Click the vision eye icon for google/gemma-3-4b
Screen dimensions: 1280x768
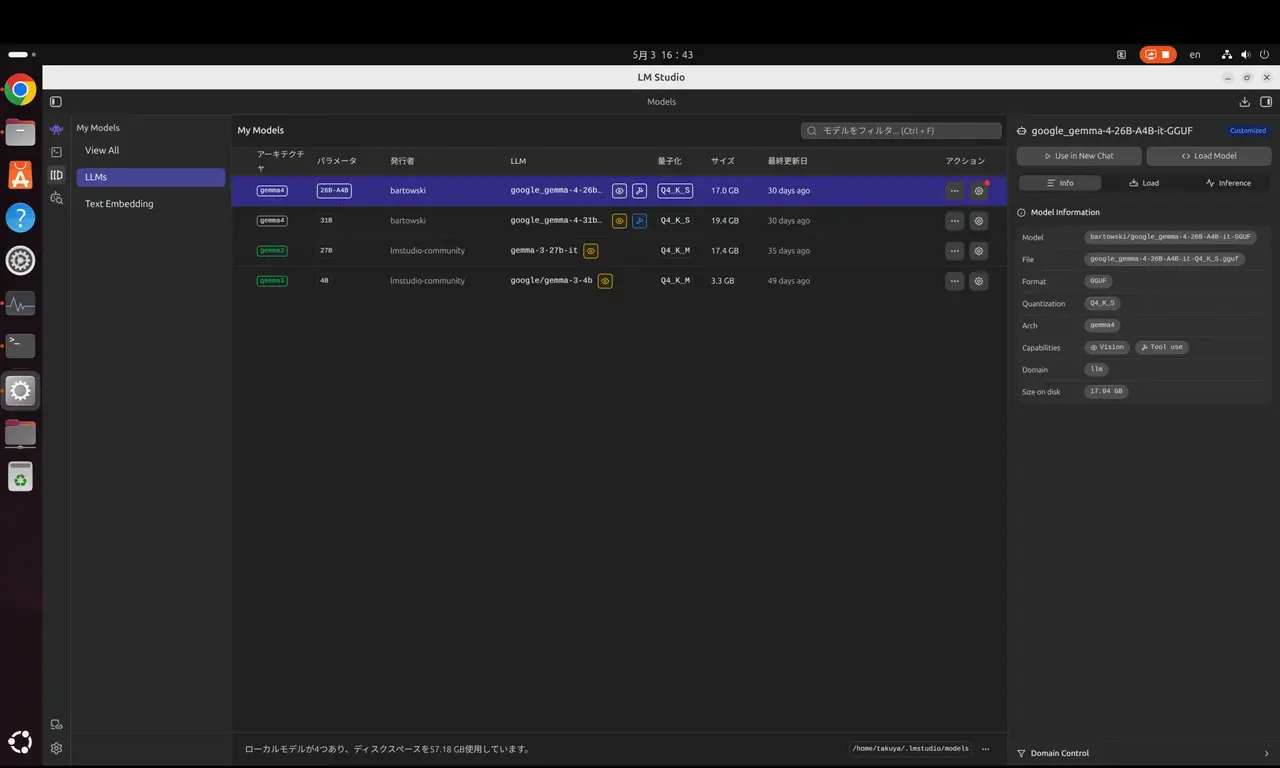pyautogui.click(x=605, y=281)
